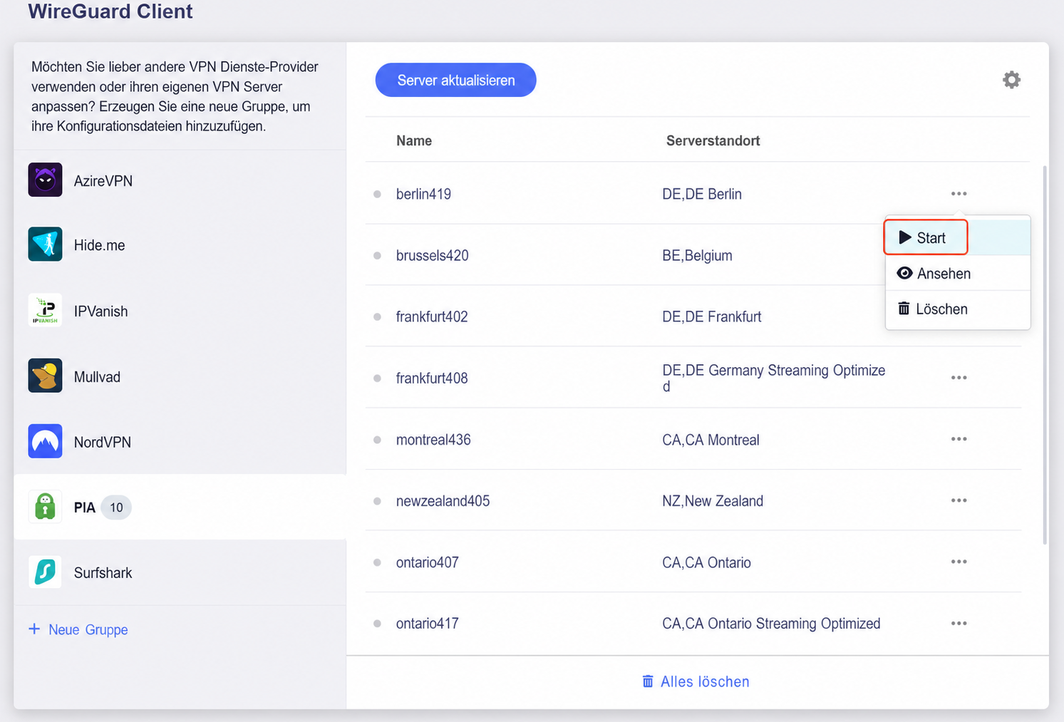This screenshot has width=1064, height=722.
Task: Select the Mullvad provider icon
Action: (x=45, y=376)
